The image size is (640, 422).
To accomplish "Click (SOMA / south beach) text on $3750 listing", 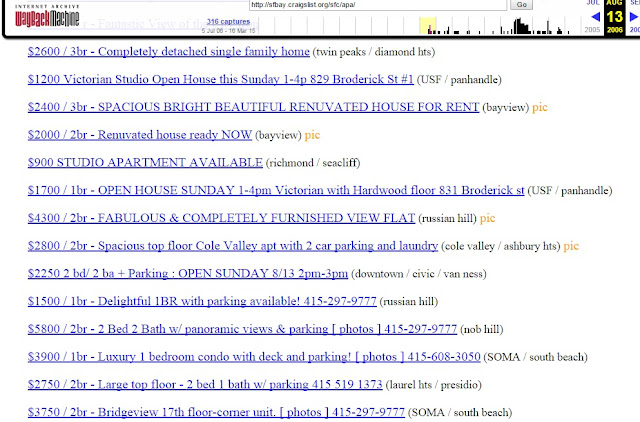I will point(460,413).
